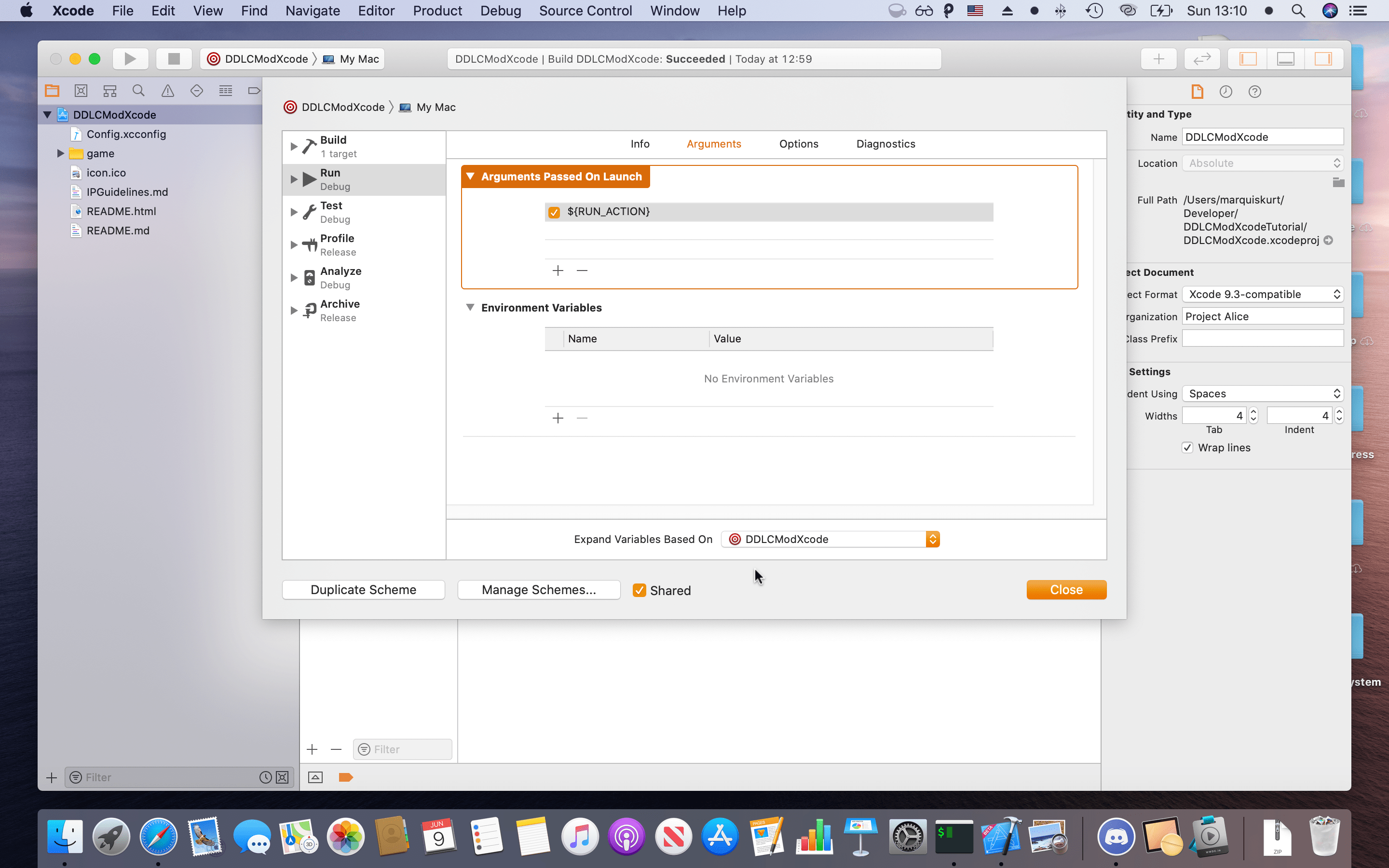Click the code review arrows button
This screenshot has height=868, width=1389.
pos(1202,58)
